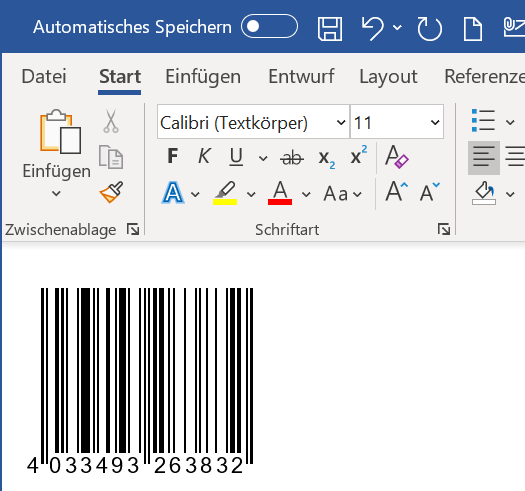Expand the font size dropdown arrow
The height and width of the screenshot is (491, 525).
(435, 123)
